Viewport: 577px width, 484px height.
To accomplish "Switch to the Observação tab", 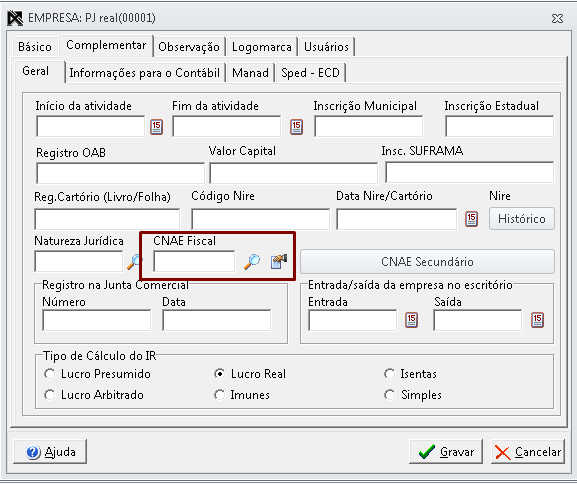I will (189, 47).
